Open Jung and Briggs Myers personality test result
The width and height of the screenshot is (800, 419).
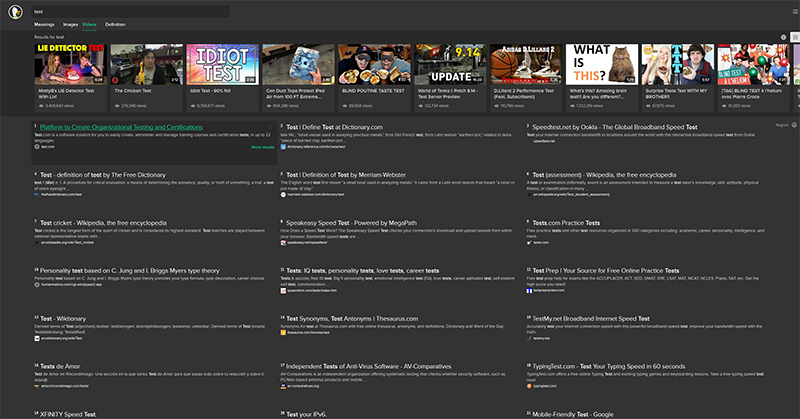click(130, 270)
